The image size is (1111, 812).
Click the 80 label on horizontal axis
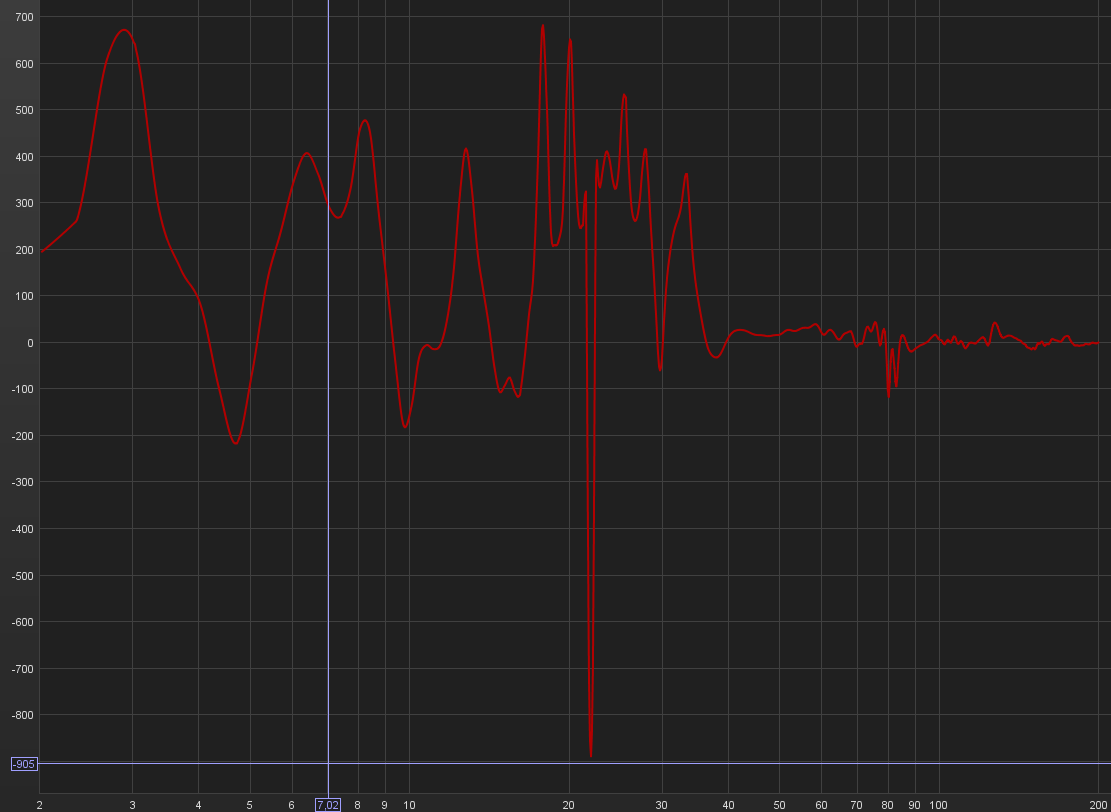tap(887, 805)
